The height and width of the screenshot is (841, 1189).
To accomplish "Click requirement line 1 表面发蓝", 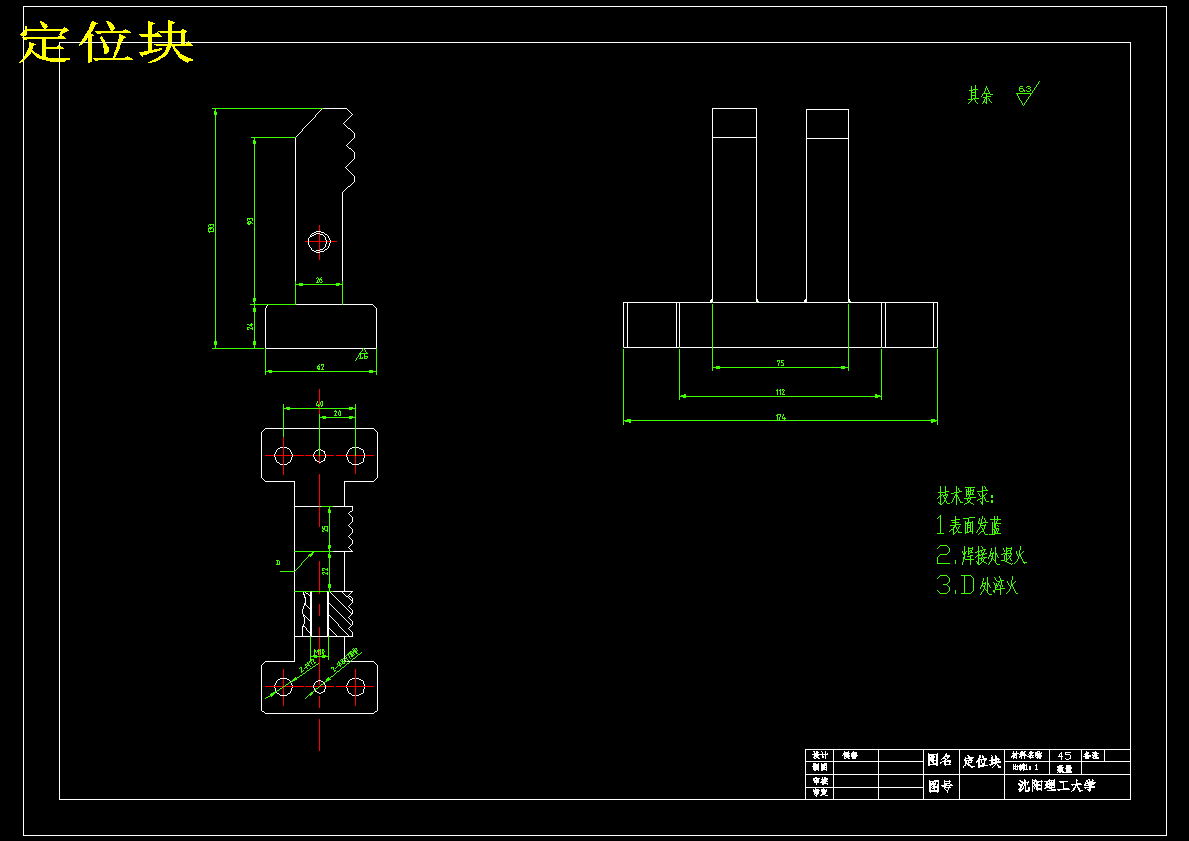I will (969, 525).
